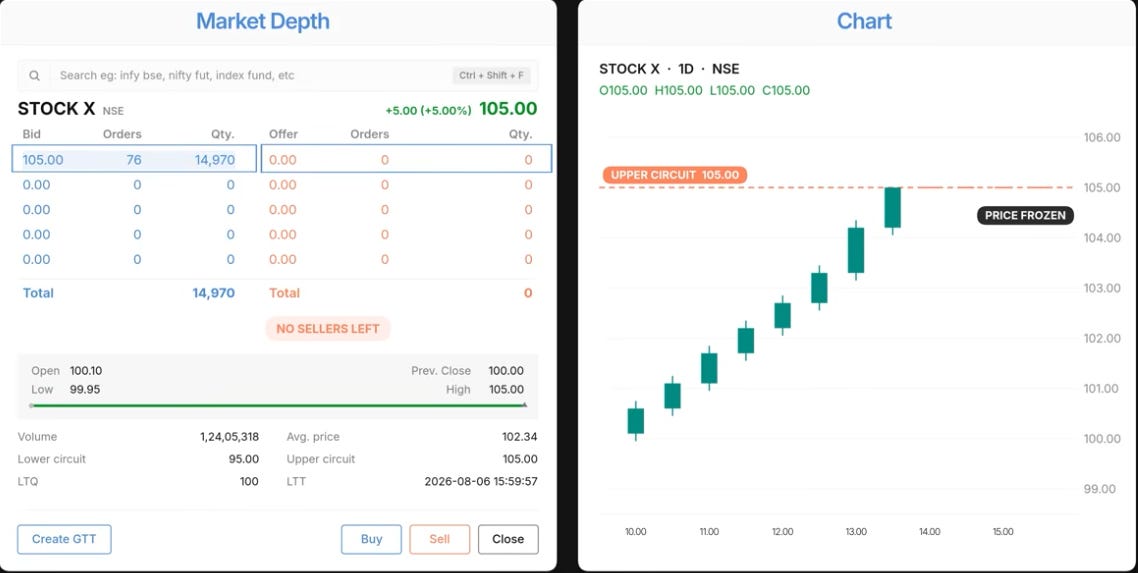This screenshot has height=573, width=1138.
Task: Focus the instrument search input field
Action: click(x=250, y=75)
